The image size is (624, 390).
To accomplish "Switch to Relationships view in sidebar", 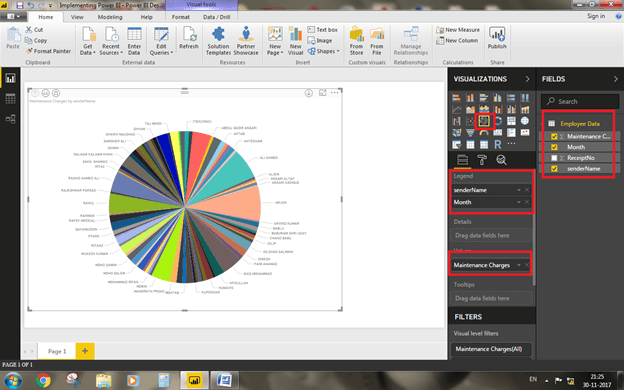I will 10,119.
